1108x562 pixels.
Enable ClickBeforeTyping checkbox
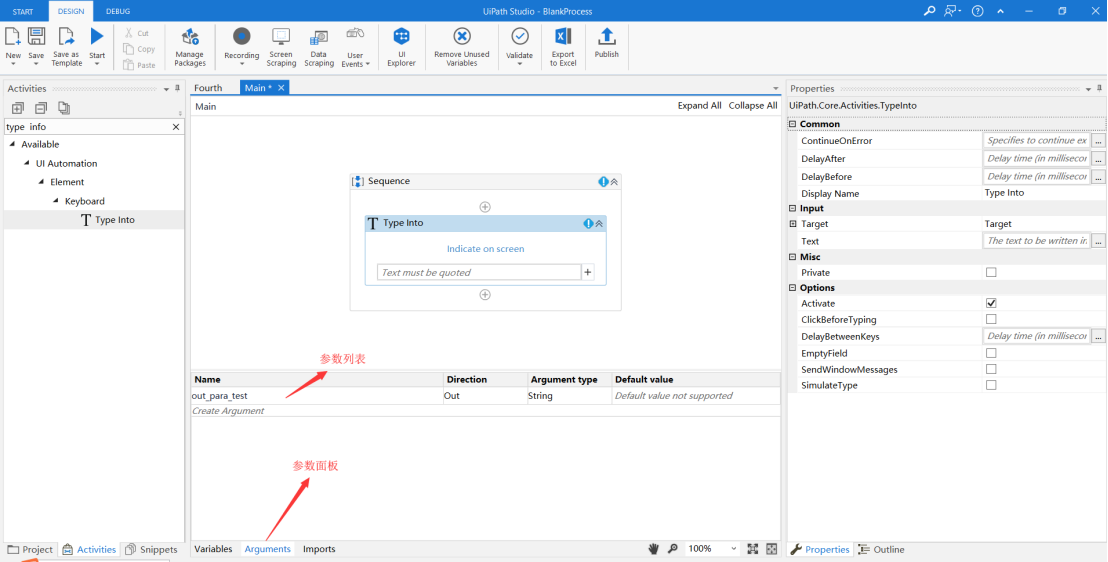click(x=991, y=320)
